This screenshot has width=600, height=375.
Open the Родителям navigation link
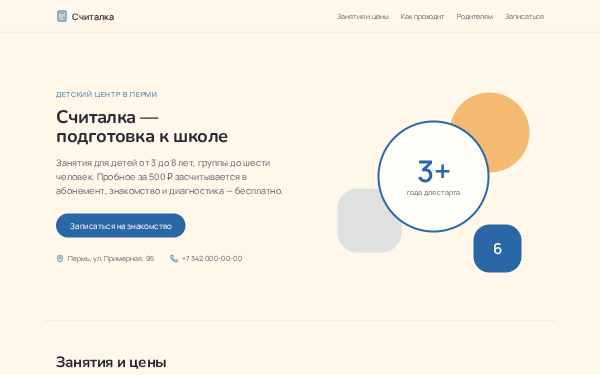coord(474,16)
